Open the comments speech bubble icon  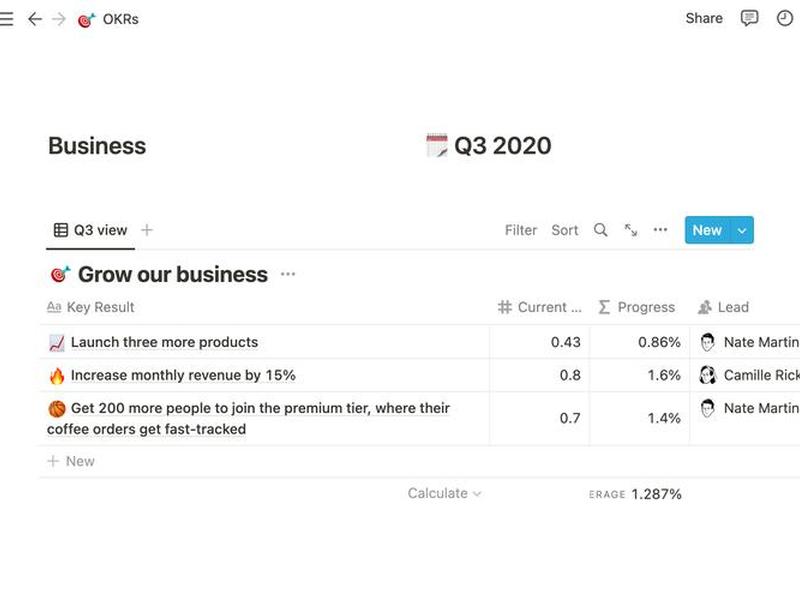point(749,18)
